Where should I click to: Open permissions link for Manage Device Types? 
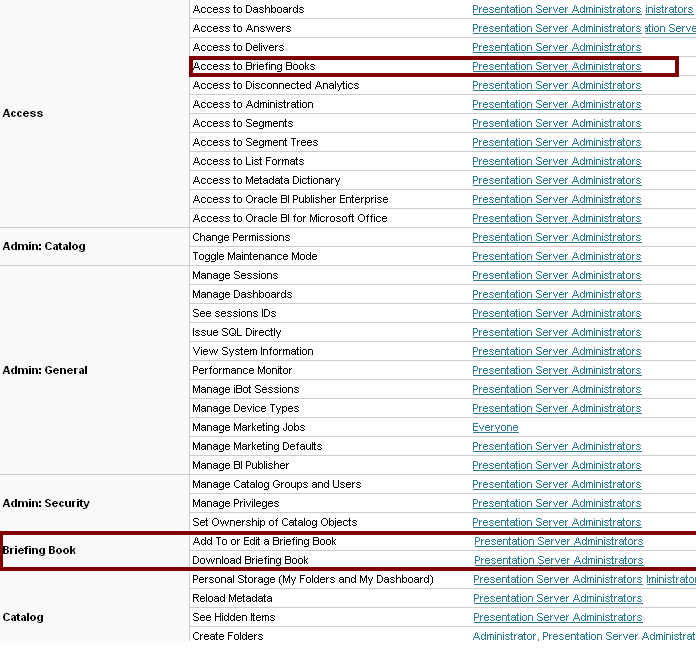[x=557, y=409]
